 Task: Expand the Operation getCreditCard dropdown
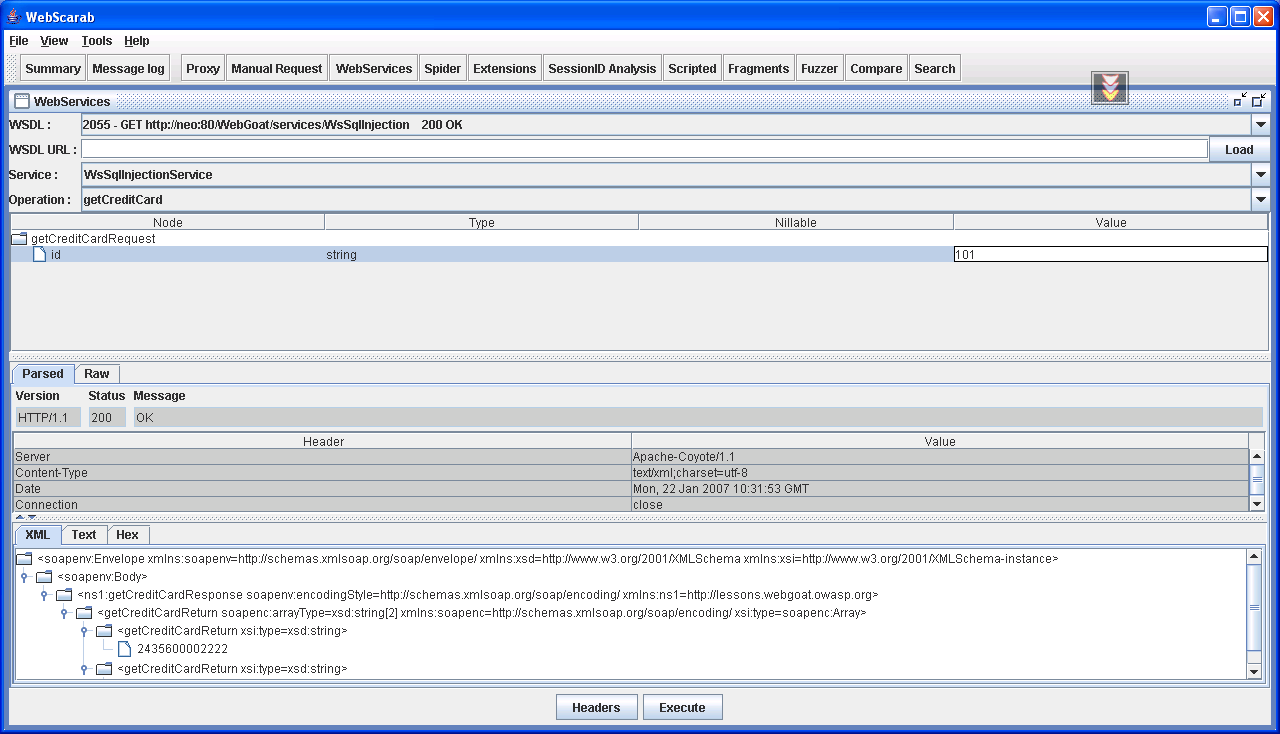pos(1260,200)
